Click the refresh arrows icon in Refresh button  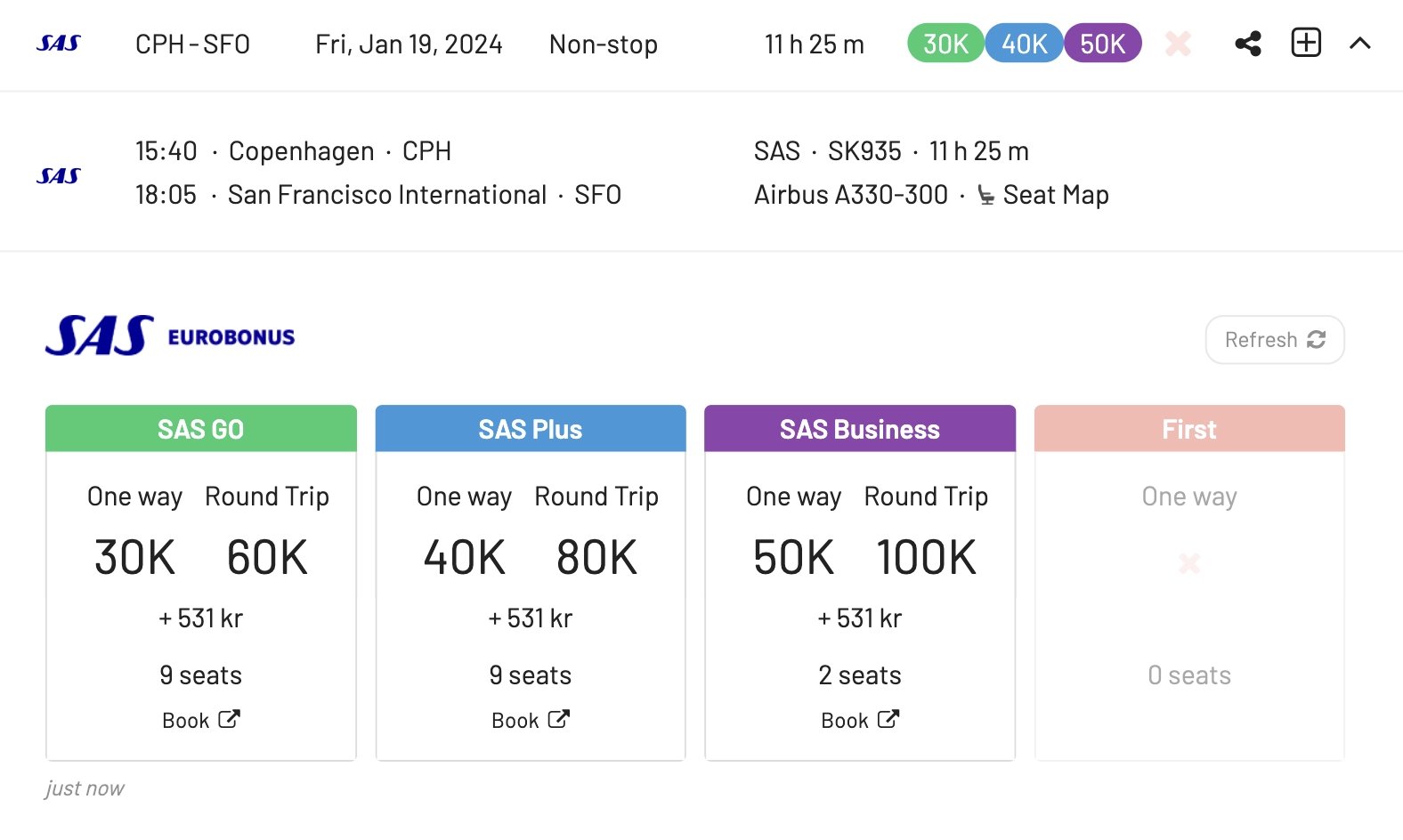tap(1317, 339)
